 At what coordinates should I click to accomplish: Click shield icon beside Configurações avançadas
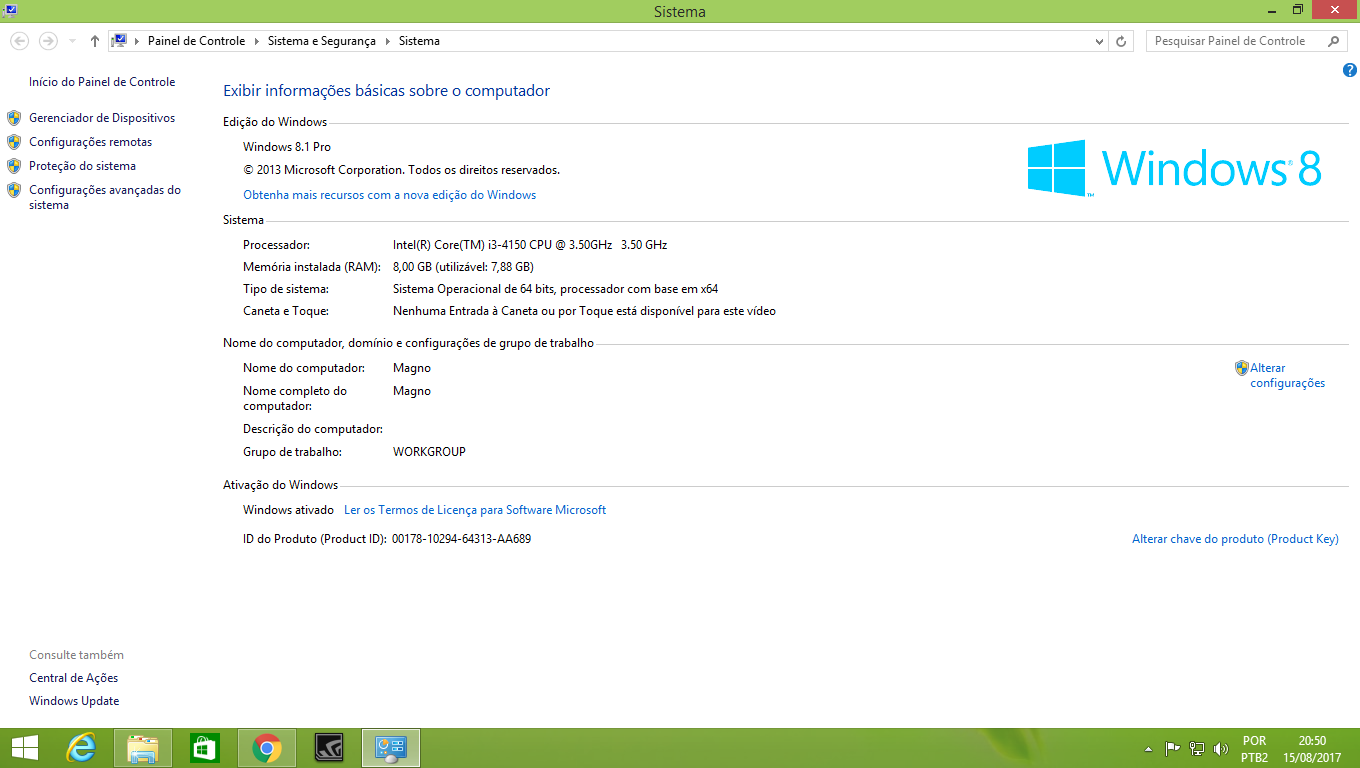point(14,190)
